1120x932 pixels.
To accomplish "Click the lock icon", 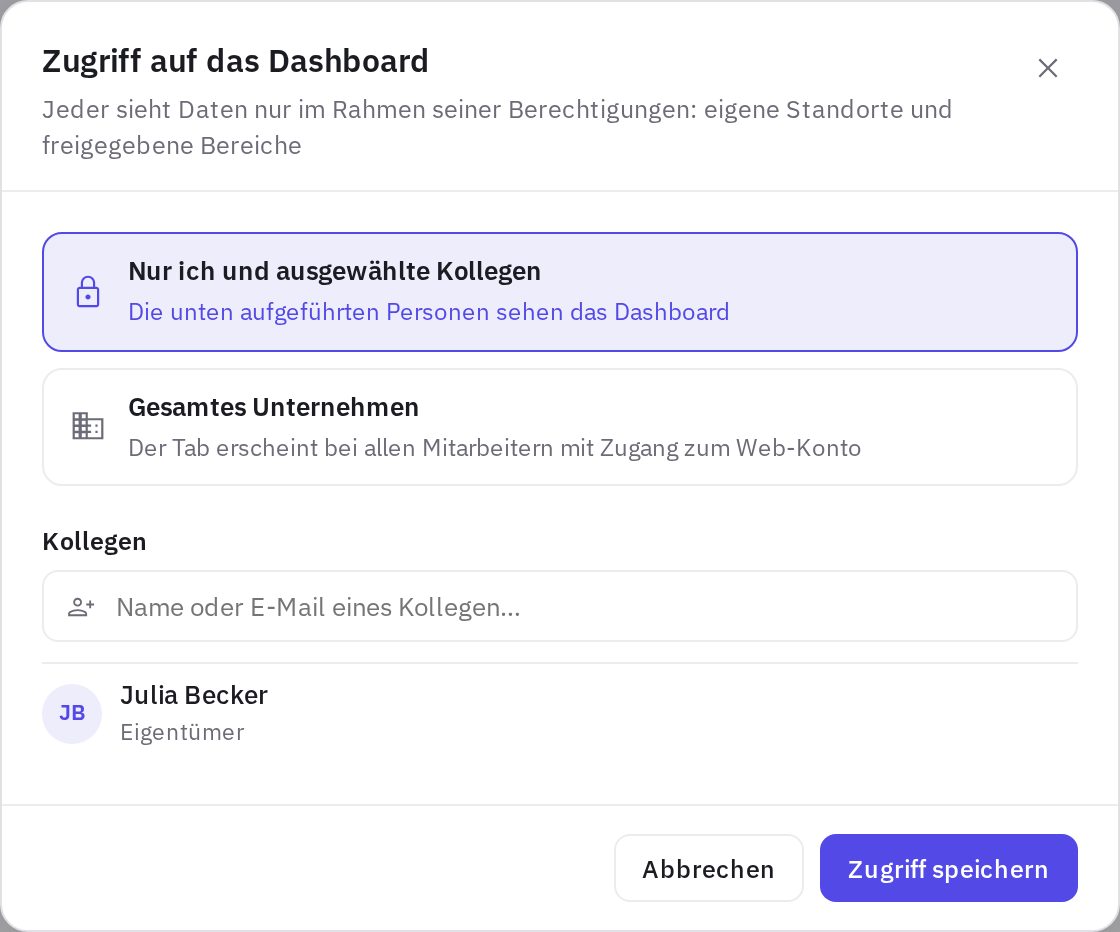I will pos(88,291).
